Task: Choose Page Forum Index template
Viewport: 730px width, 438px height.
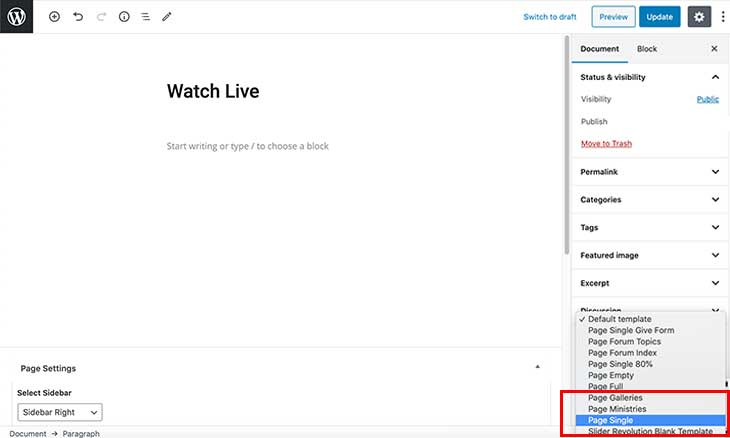Action: pos(650,353)
